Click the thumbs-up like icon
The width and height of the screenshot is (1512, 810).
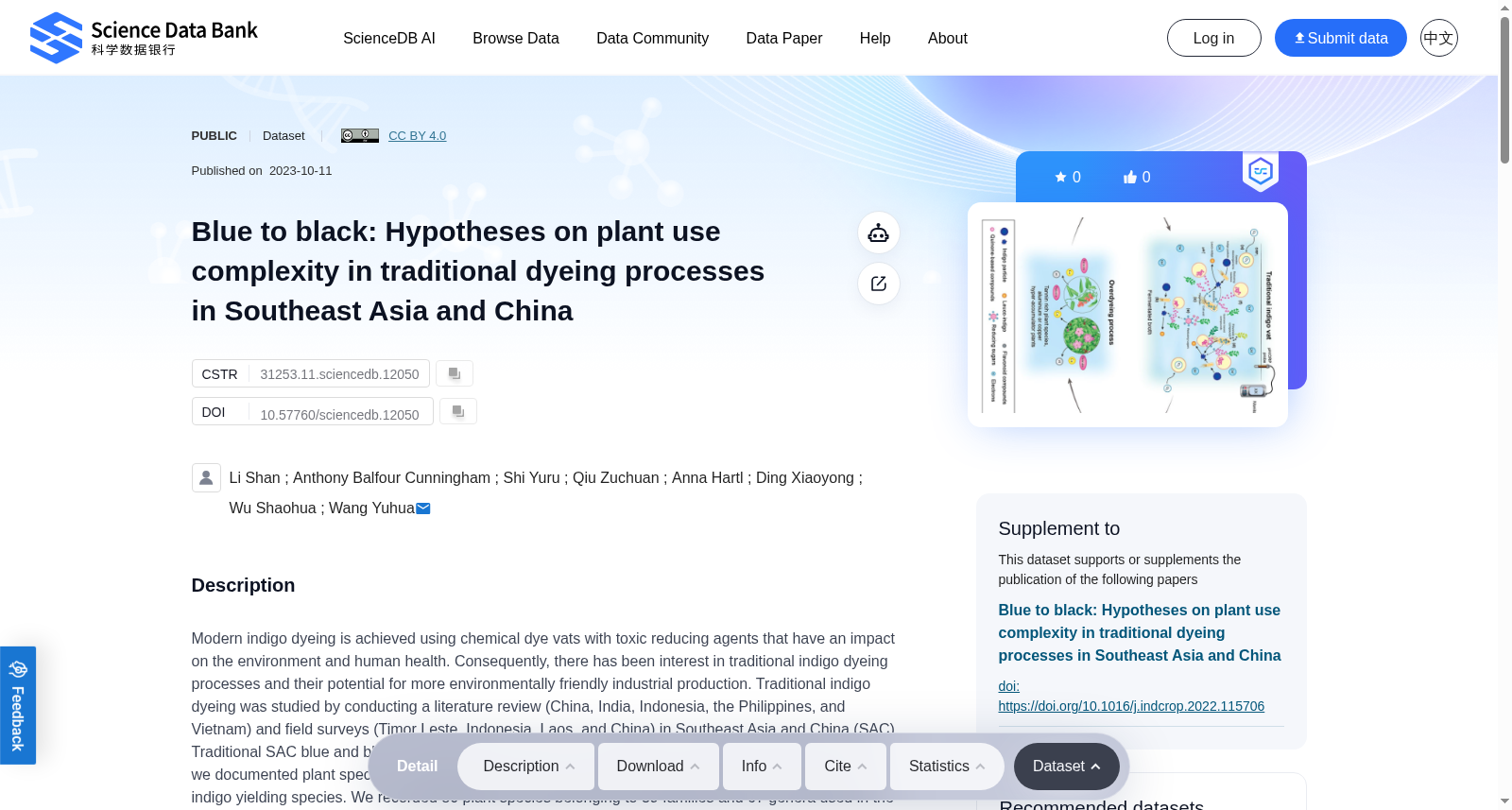(1129, 177)
